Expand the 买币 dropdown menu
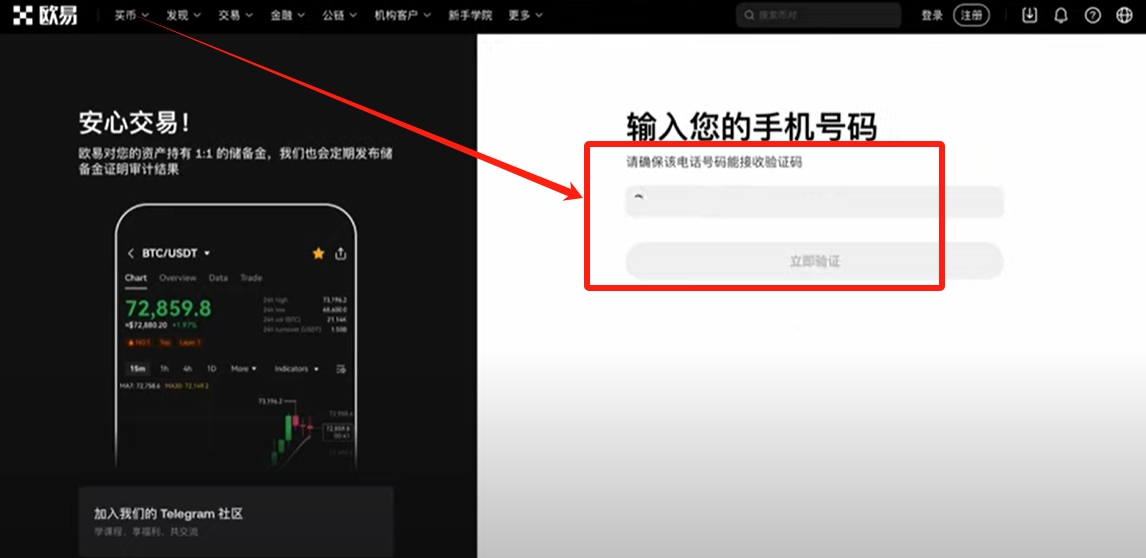1146x558 pixels. coord(131,15)
